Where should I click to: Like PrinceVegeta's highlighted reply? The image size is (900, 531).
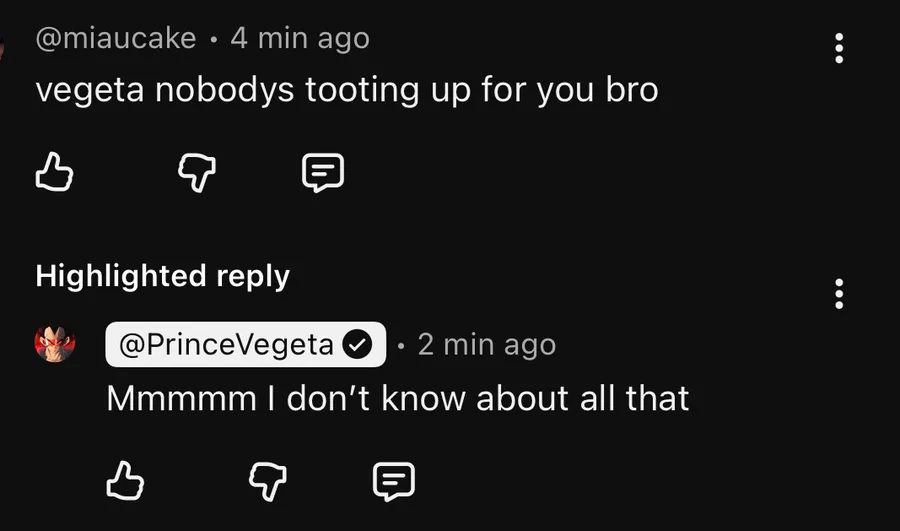pos(125,481)
